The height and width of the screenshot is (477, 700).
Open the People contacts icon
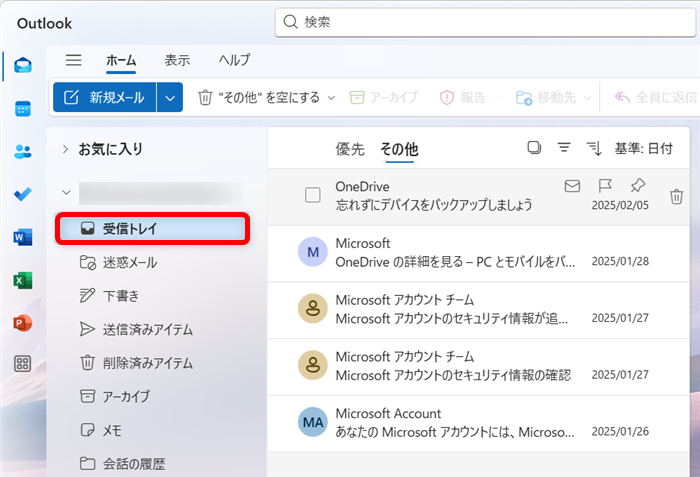23,152
